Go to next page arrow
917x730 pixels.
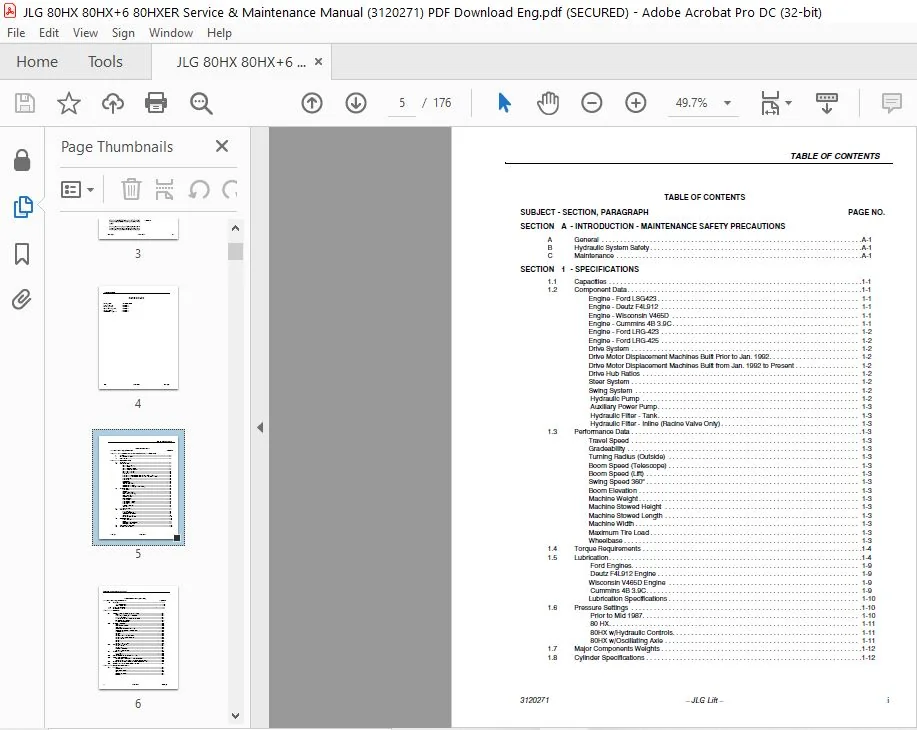coord(356,103)
